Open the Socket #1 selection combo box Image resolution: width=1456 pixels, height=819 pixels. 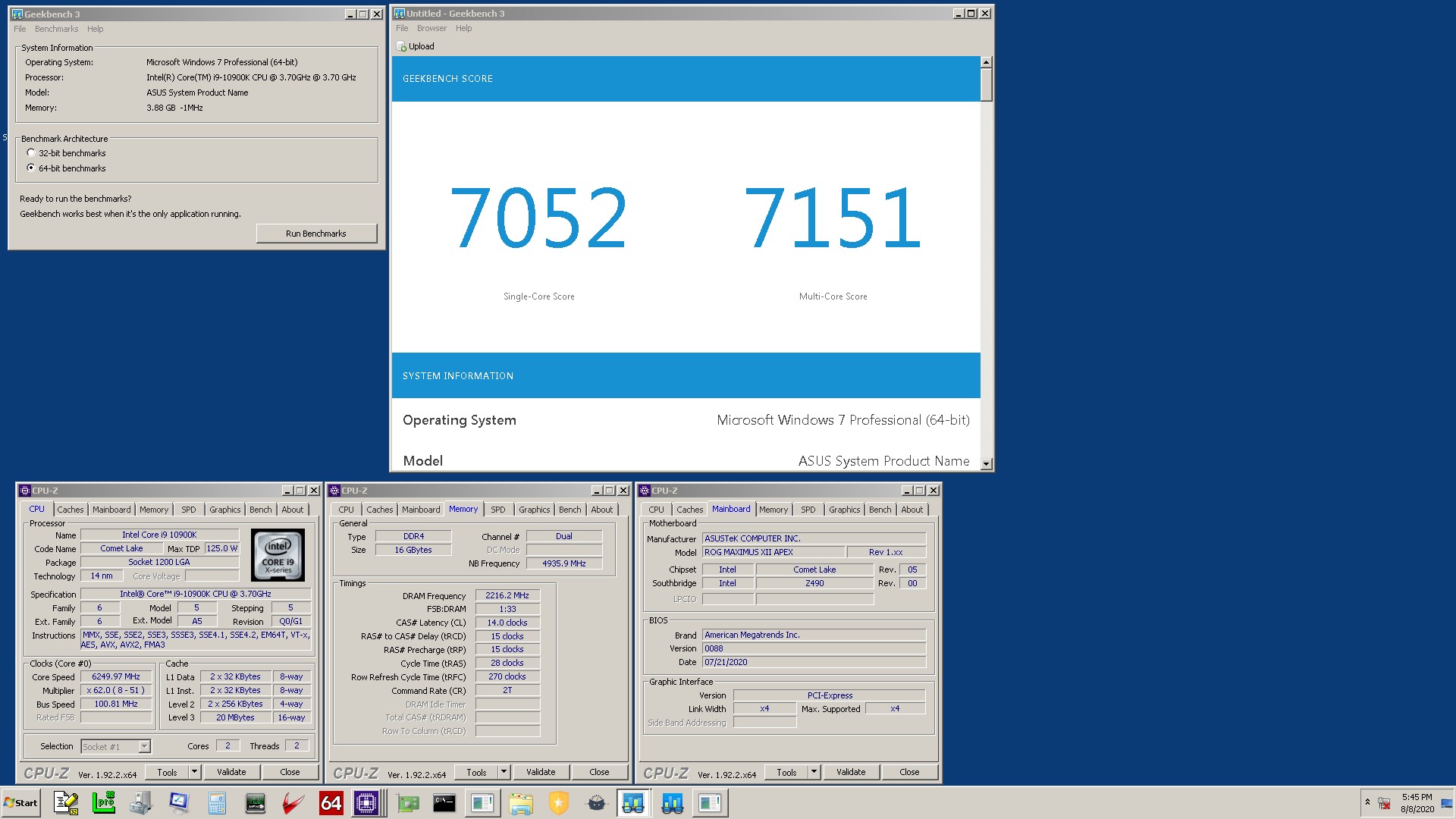pyautogui.click(x=116, y=746)
